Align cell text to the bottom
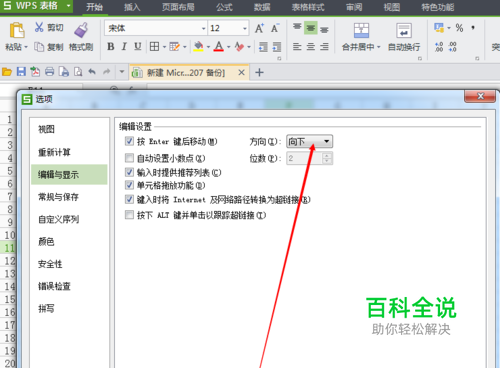The width and height of the screenshot is (500, 368). tap(324, 30)
